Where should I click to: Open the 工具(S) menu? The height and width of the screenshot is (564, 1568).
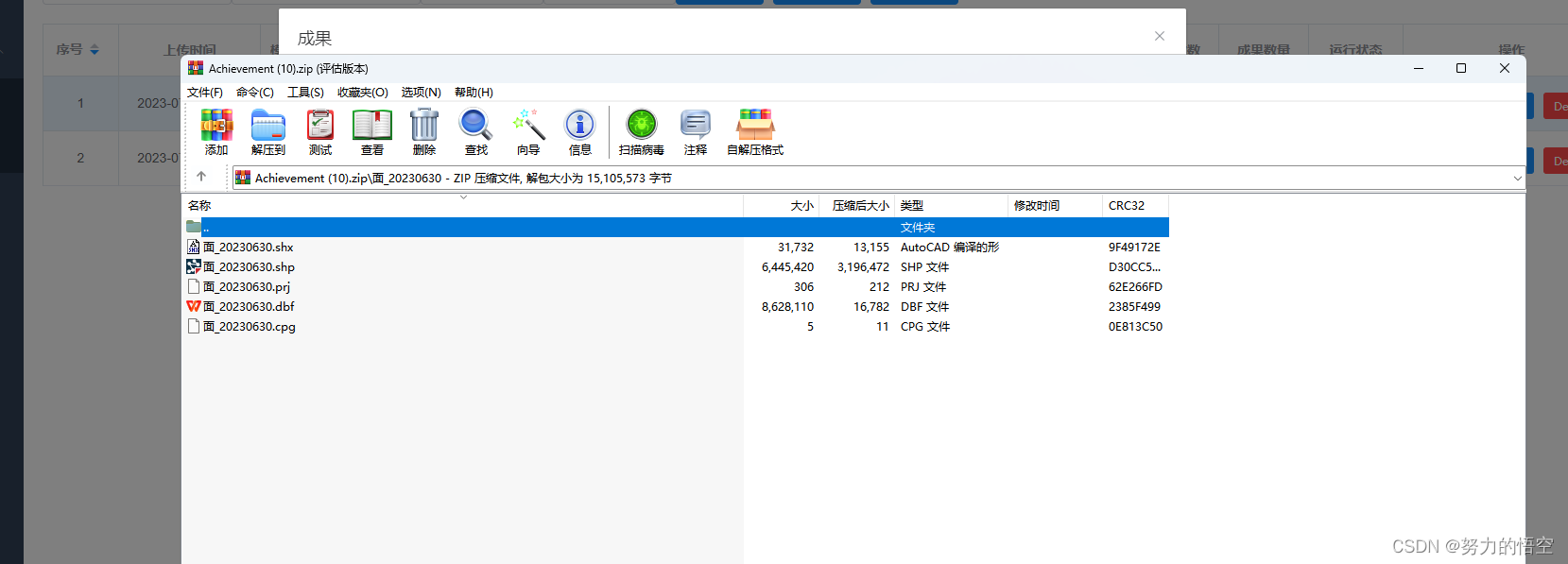click(305, 93)
